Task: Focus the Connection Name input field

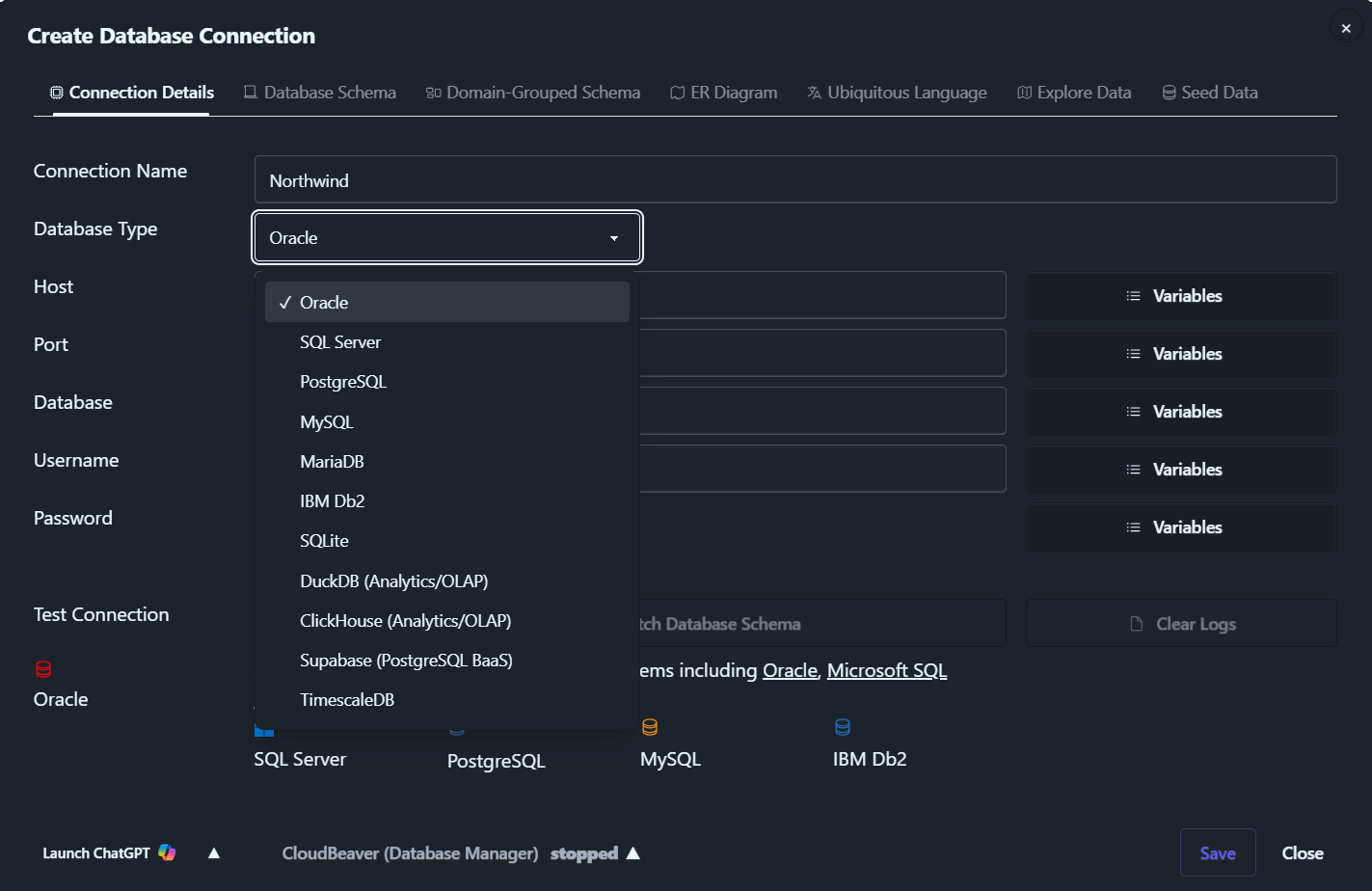Action: [x=795, y=180]
